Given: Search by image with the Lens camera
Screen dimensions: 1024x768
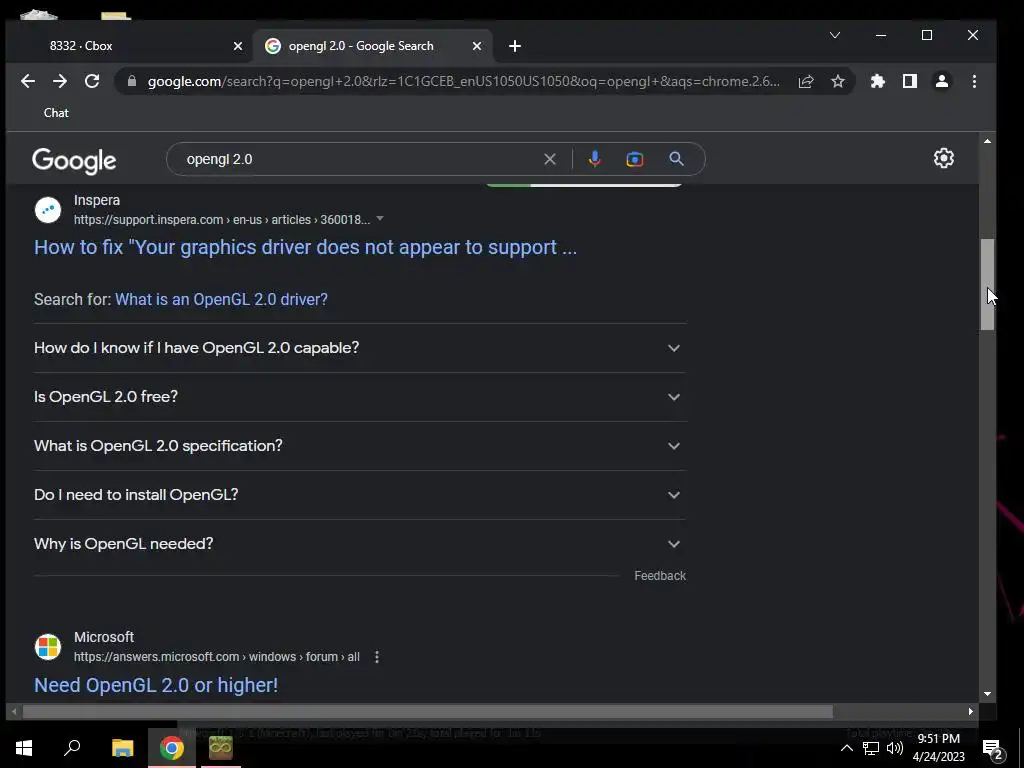Looking at the screenshot, I should coord(634,159).
